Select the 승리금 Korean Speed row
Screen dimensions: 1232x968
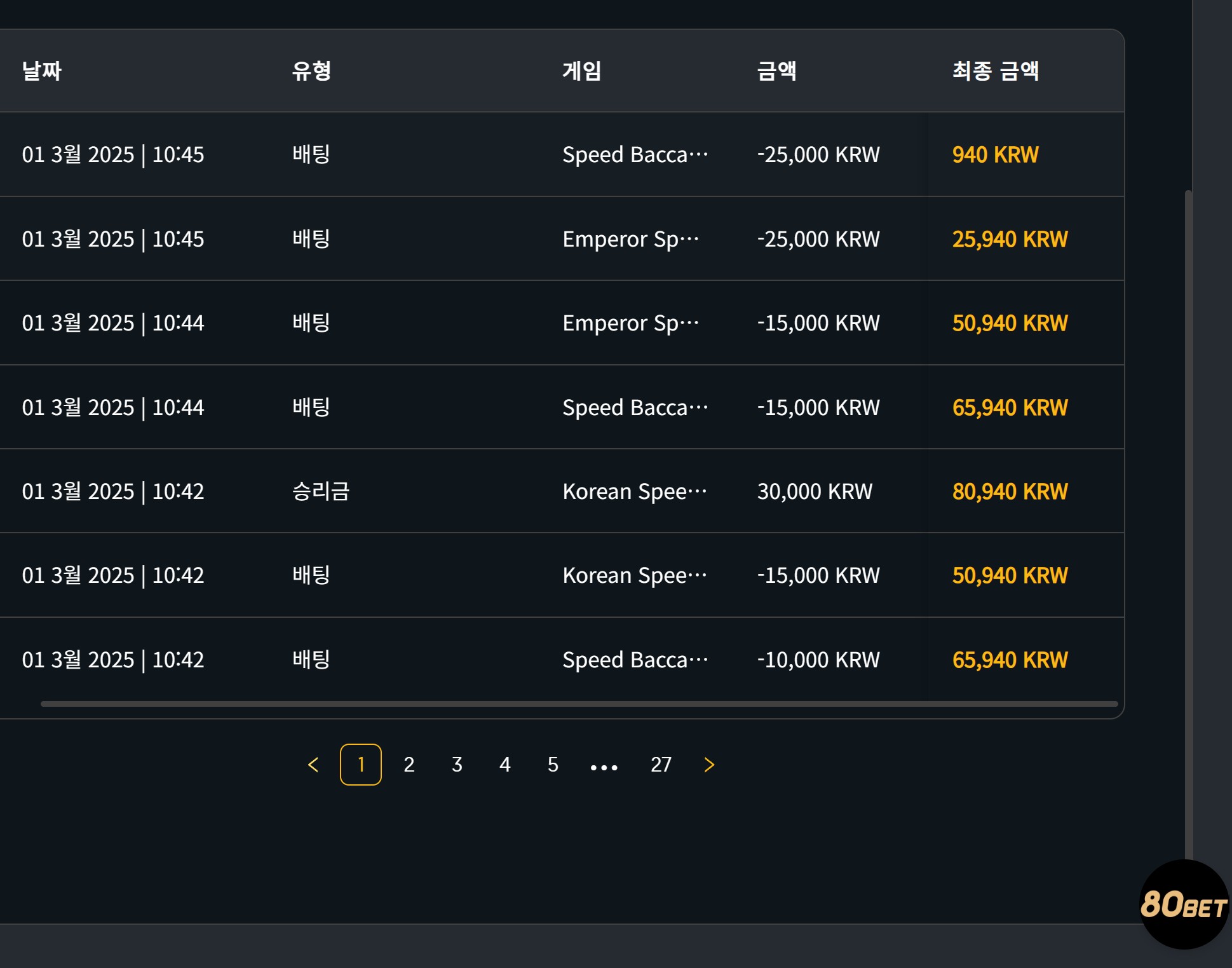coord(562,491)
